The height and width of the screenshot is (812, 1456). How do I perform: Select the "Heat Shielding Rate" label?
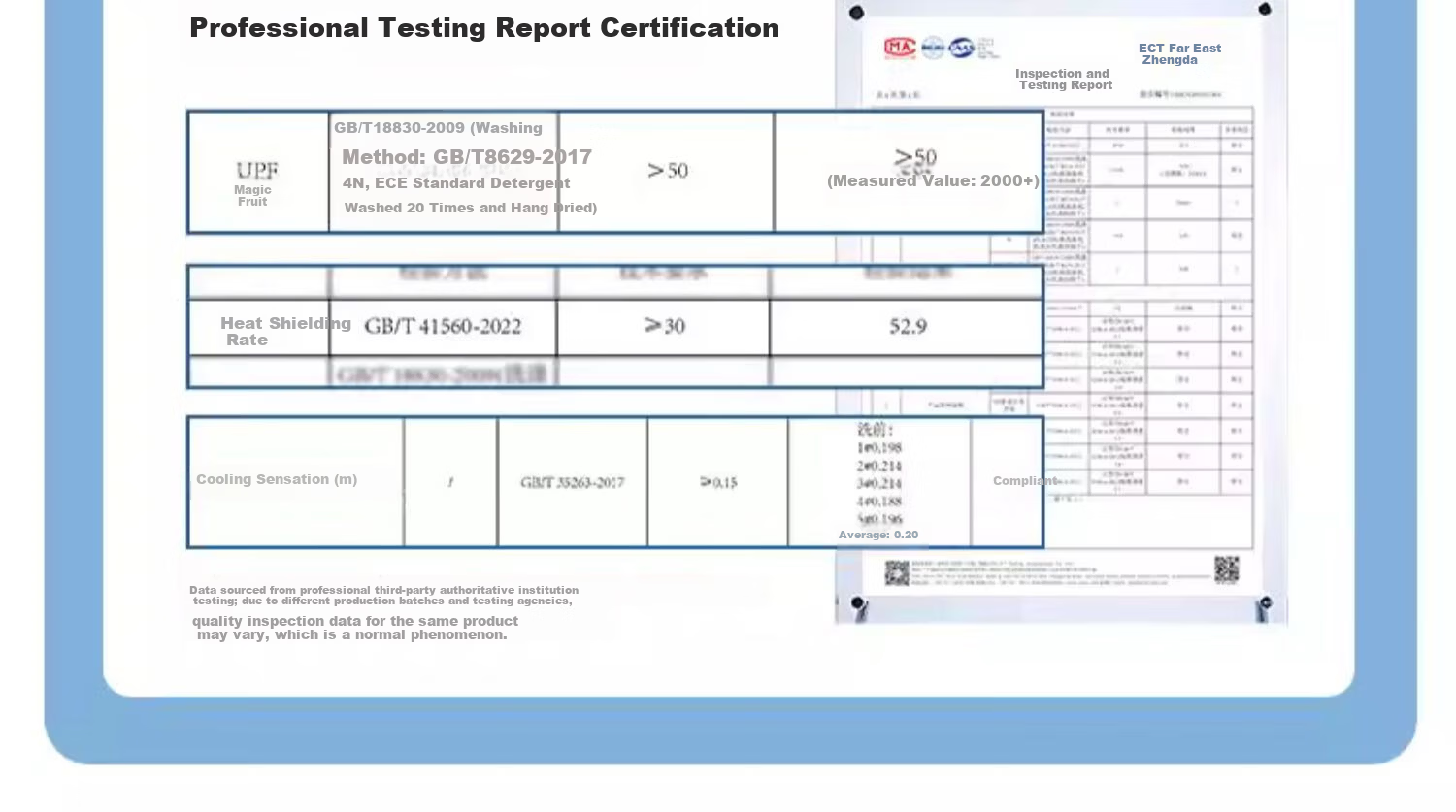point(285,332)
